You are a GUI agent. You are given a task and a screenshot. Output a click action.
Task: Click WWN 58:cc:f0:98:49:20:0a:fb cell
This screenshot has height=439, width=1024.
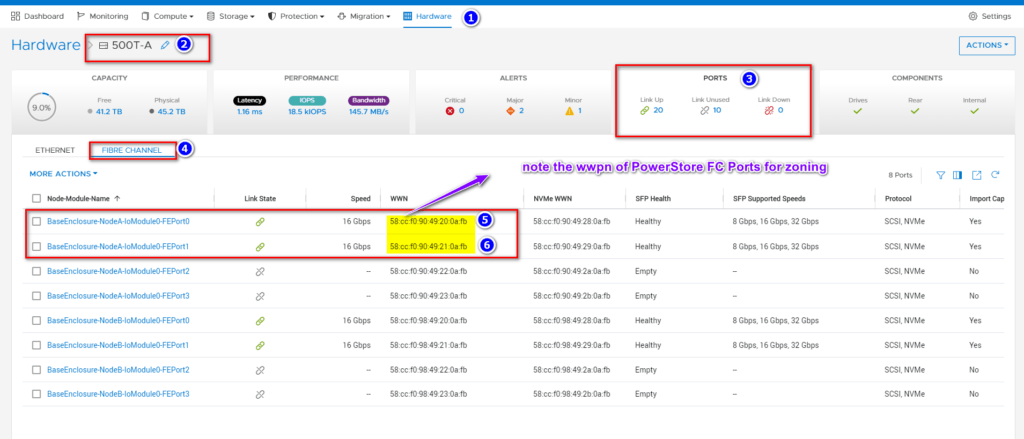click(428, 321)
